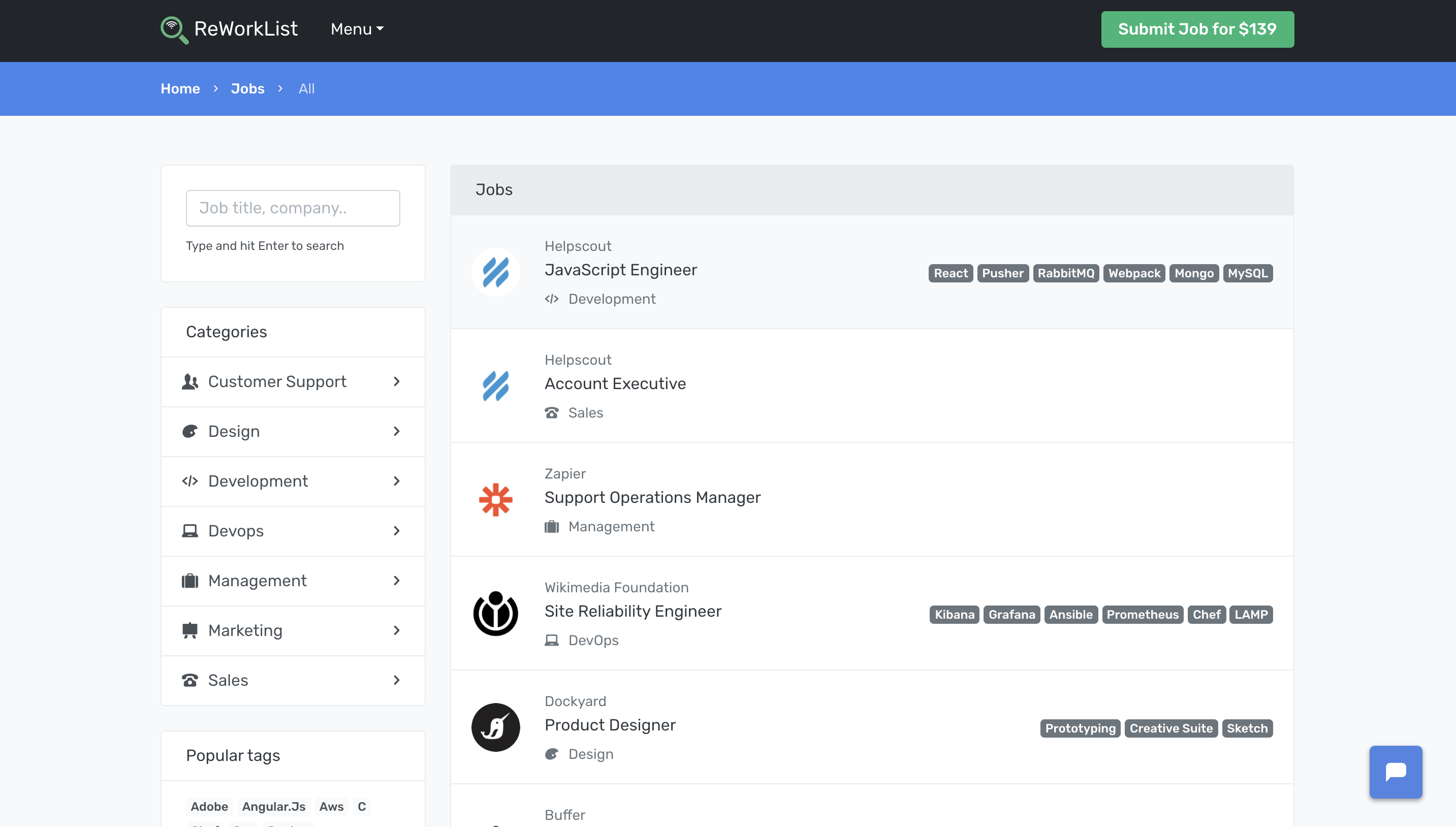Click the Zapier asterisk logo

click(495, 499)
